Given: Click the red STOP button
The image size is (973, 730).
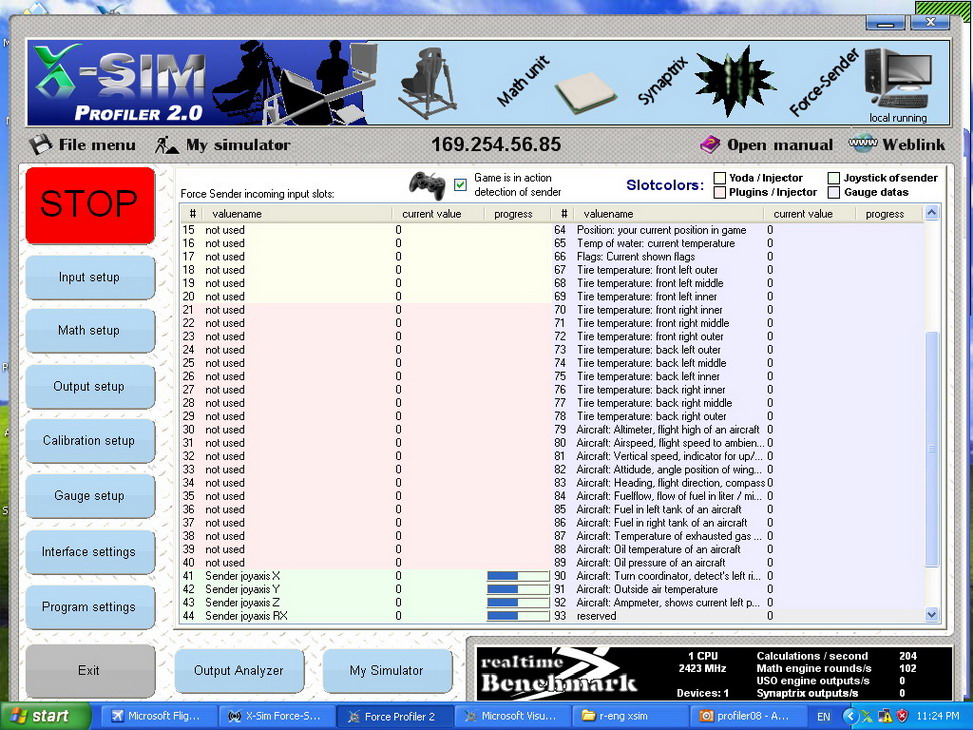Looking at the screenshot, I should pyautogui.click(x=91, y=205).
